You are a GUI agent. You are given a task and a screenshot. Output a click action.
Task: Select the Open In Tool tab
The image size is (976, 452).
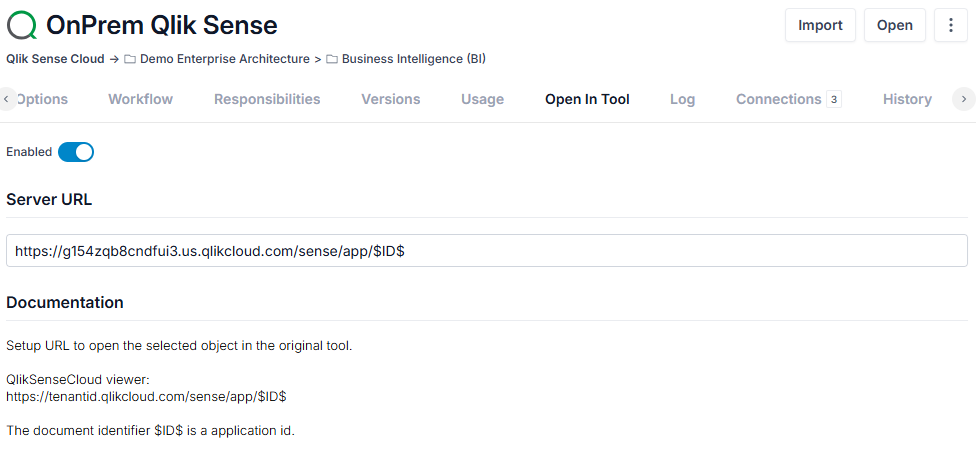(x=587, y=99)
